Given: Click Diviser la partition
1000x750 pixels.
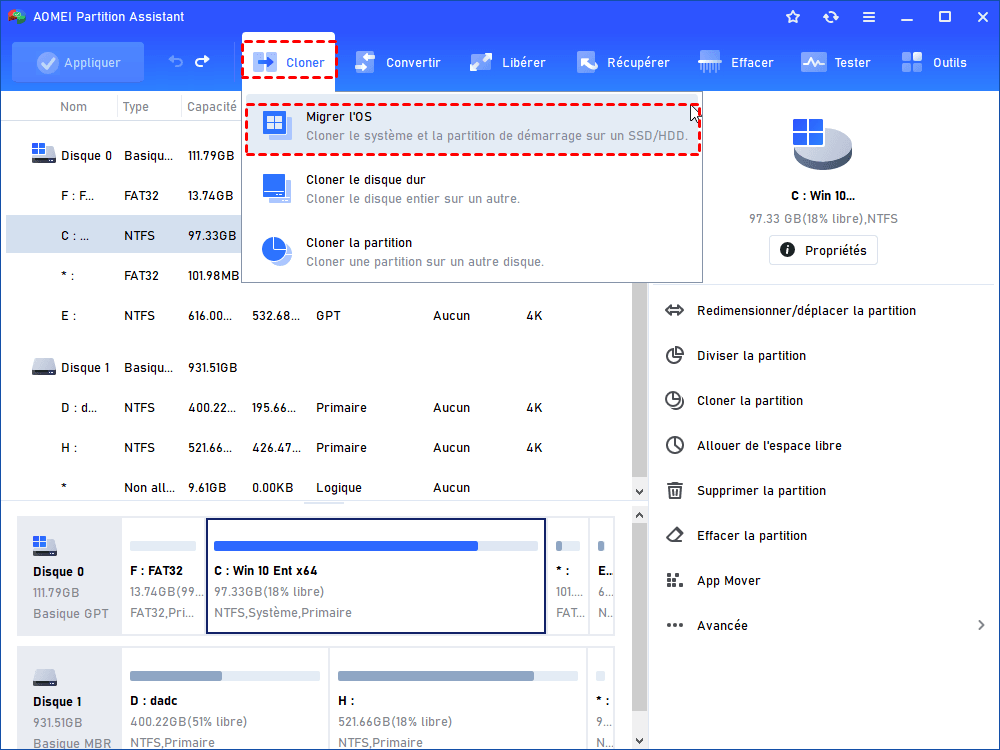Looking at the screenshot, I should (751, 355).
